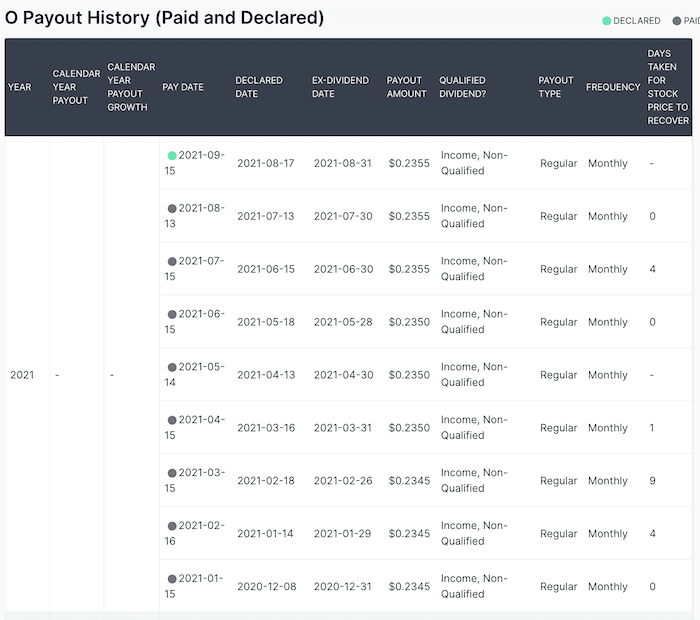Click green declared dot beside 2021-09-15
Viewport: 700px width, 620px height.
[x=172, y=155]
